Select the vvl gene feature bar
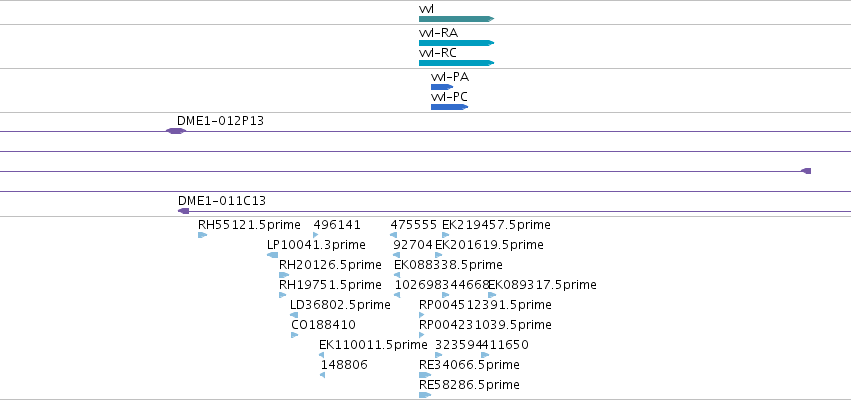The image size is (851, 400). point(456,19)
